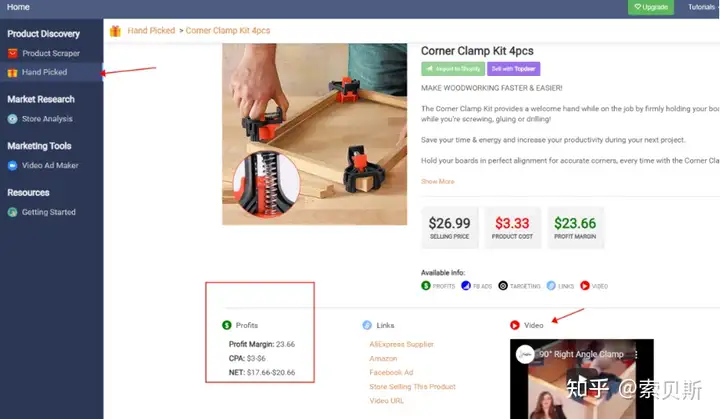
Task: Go back to Hand Picked breadcrumb
Action: [x=151, y=30]
